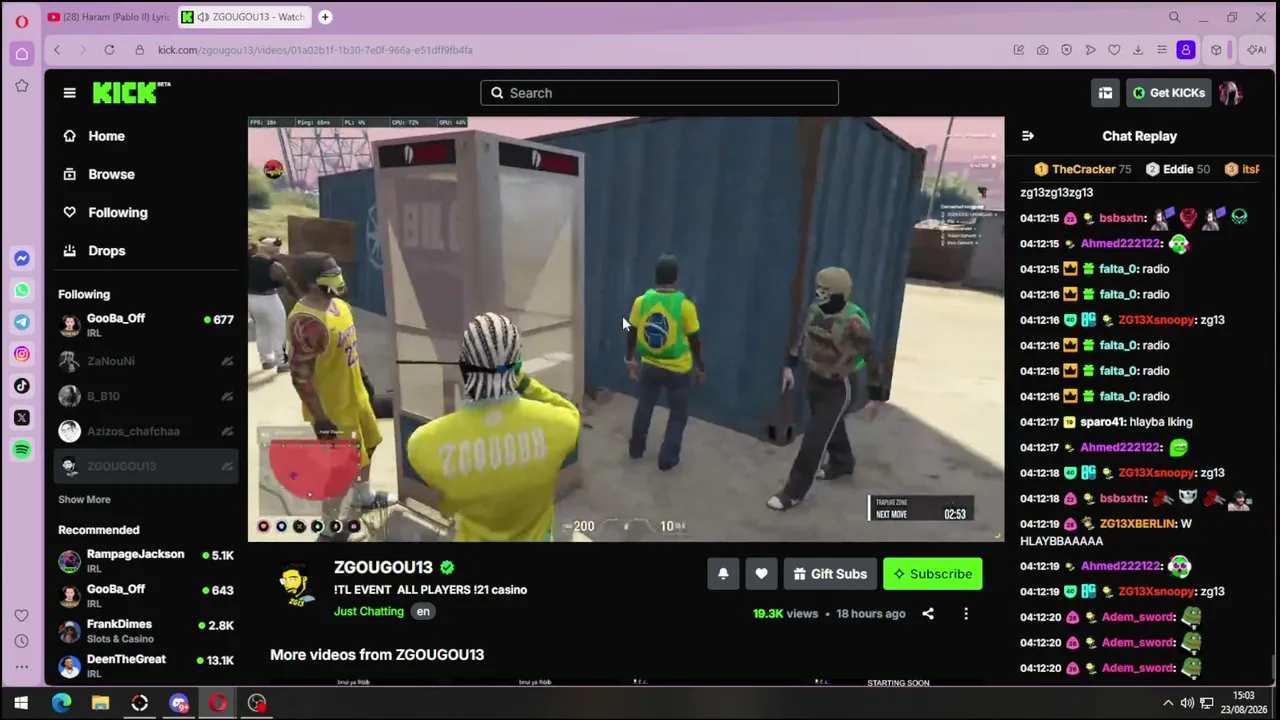Viewport: 1280px width, 720px height.
Task: Select the ZGOUGOU13 Kick tab
Action: [243, 17]
